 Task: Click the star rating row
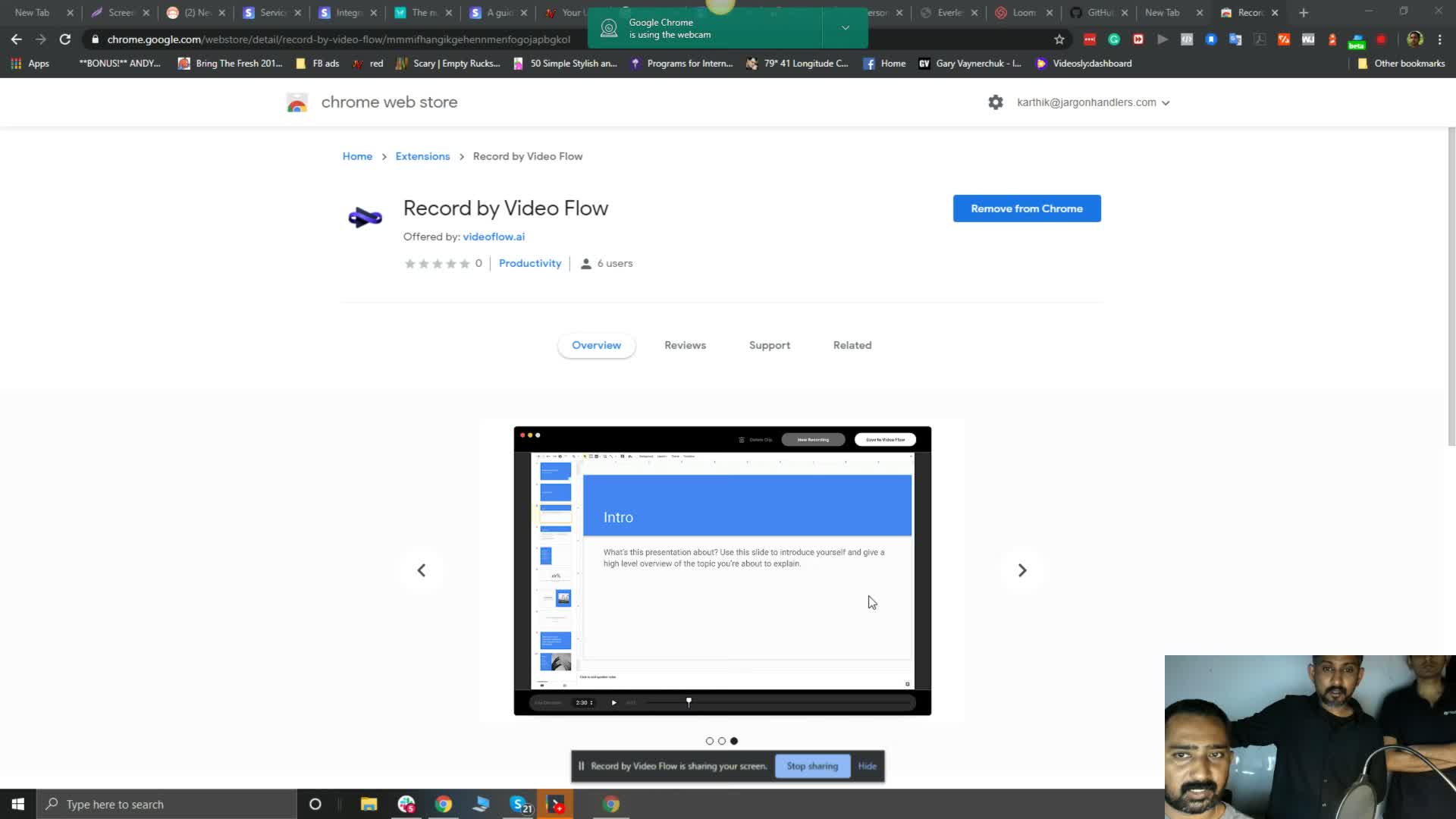(437, 263)
